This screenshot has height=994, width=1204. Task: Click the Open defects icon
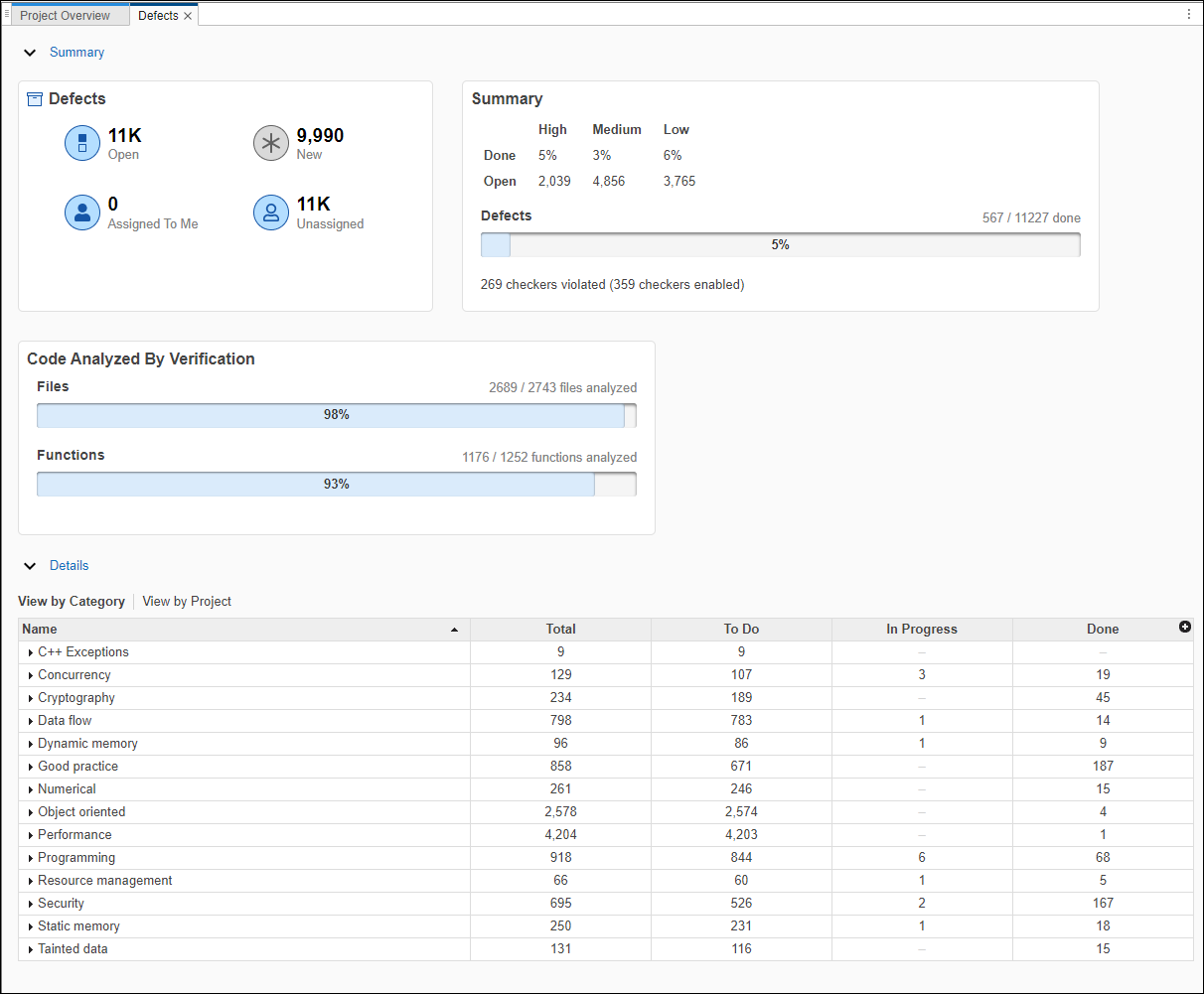click(82, 143)
